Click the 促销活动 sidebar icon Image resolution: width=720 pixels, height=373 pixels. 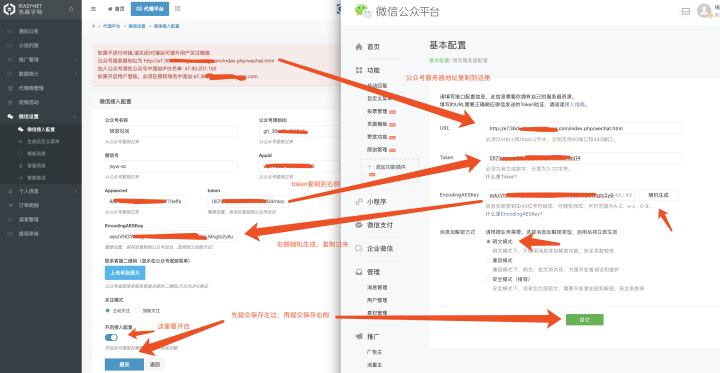click(x=10, y=102)
